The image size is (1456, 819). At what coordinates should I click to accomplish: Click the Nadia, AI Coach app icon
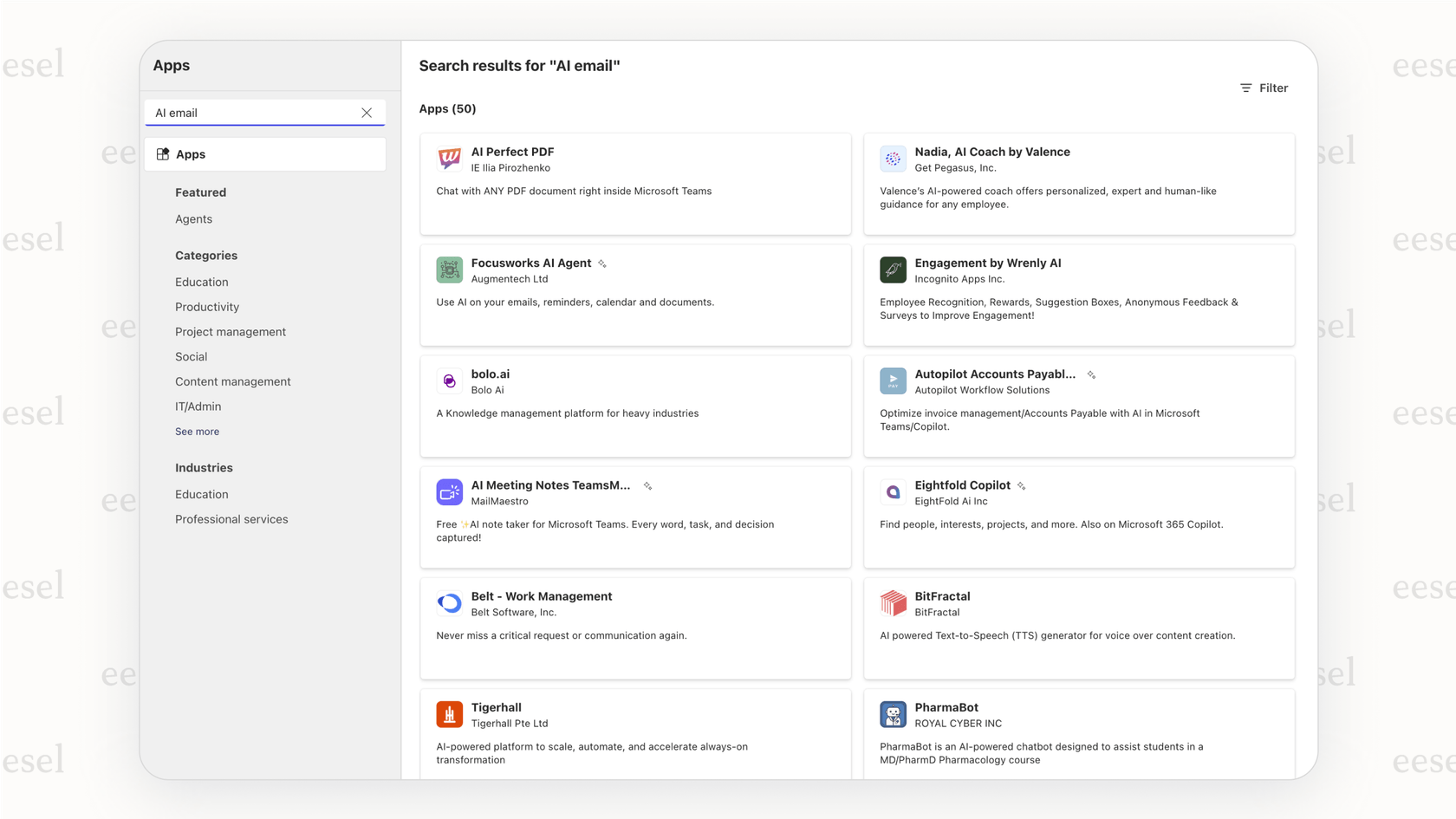click(x=893, y=159)
